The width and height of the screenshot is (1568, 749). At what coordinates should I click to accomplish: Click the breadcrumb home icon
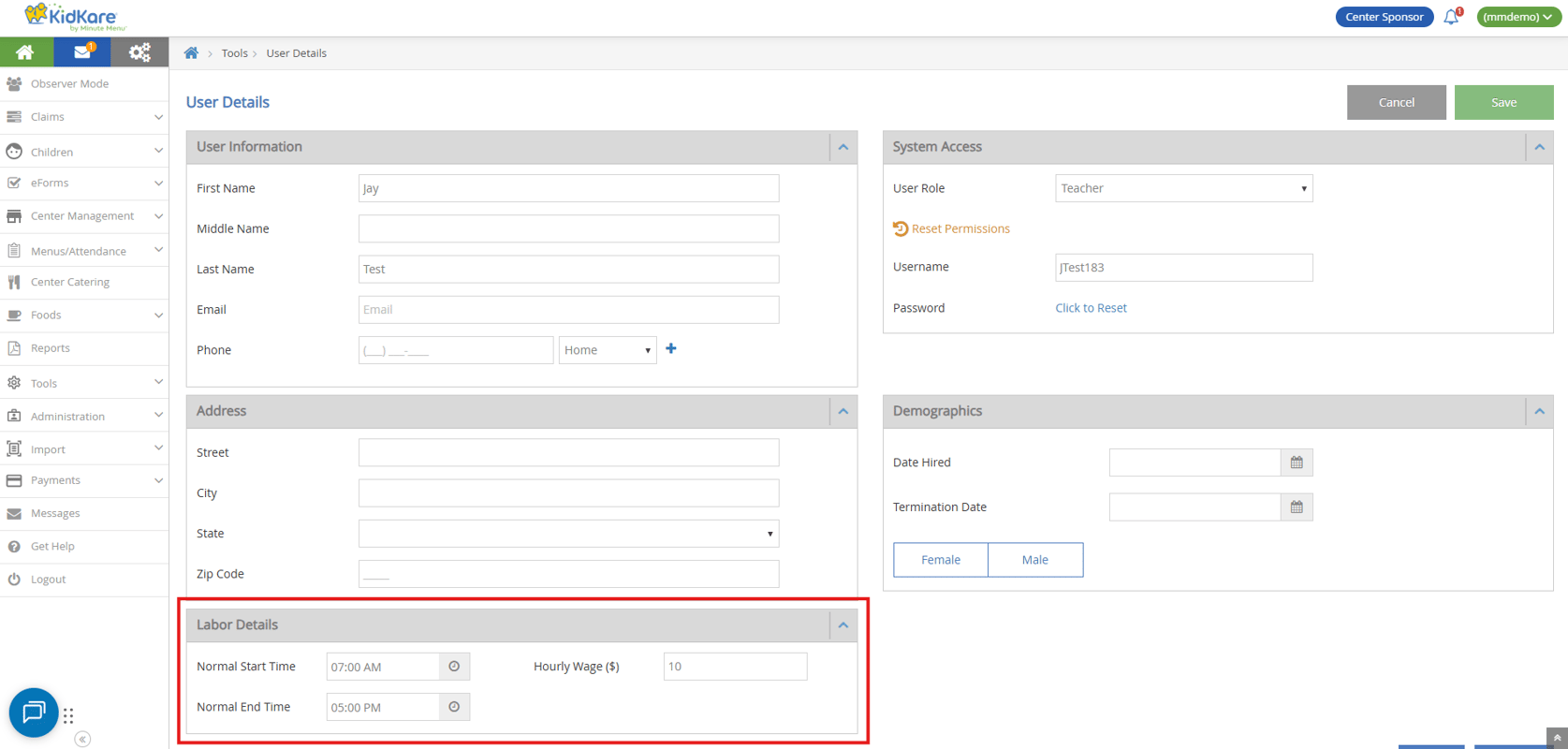191,53
